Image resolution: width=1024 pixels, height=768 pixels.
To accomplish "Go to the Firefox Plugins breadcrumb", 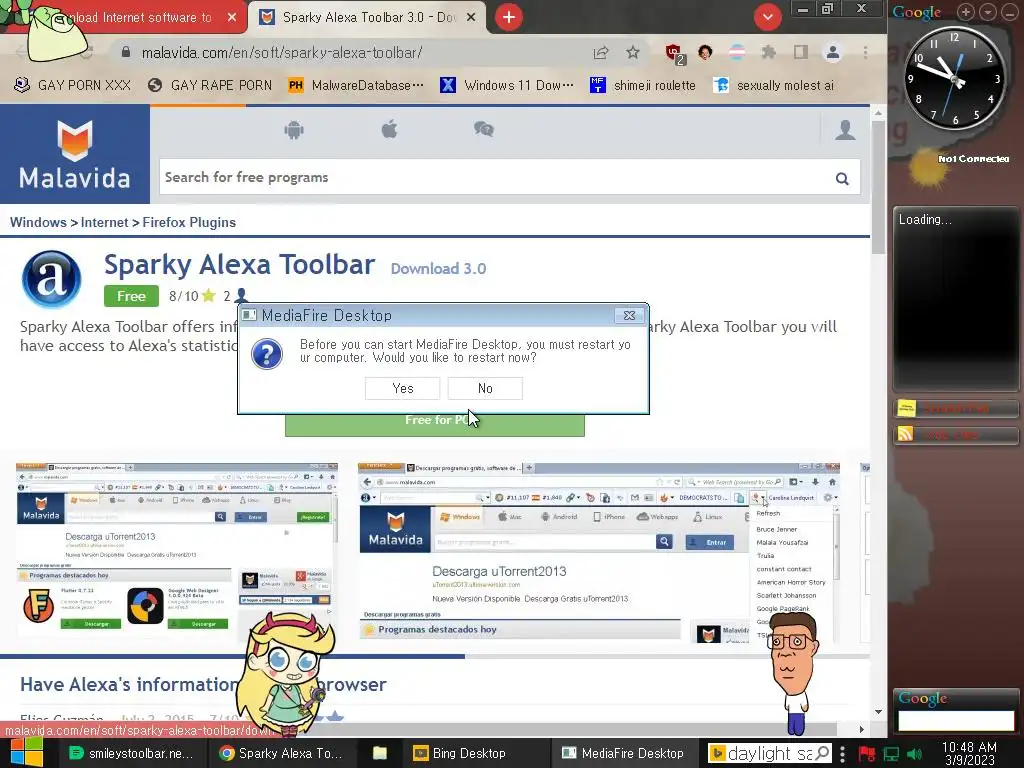I will click(189, 223).
